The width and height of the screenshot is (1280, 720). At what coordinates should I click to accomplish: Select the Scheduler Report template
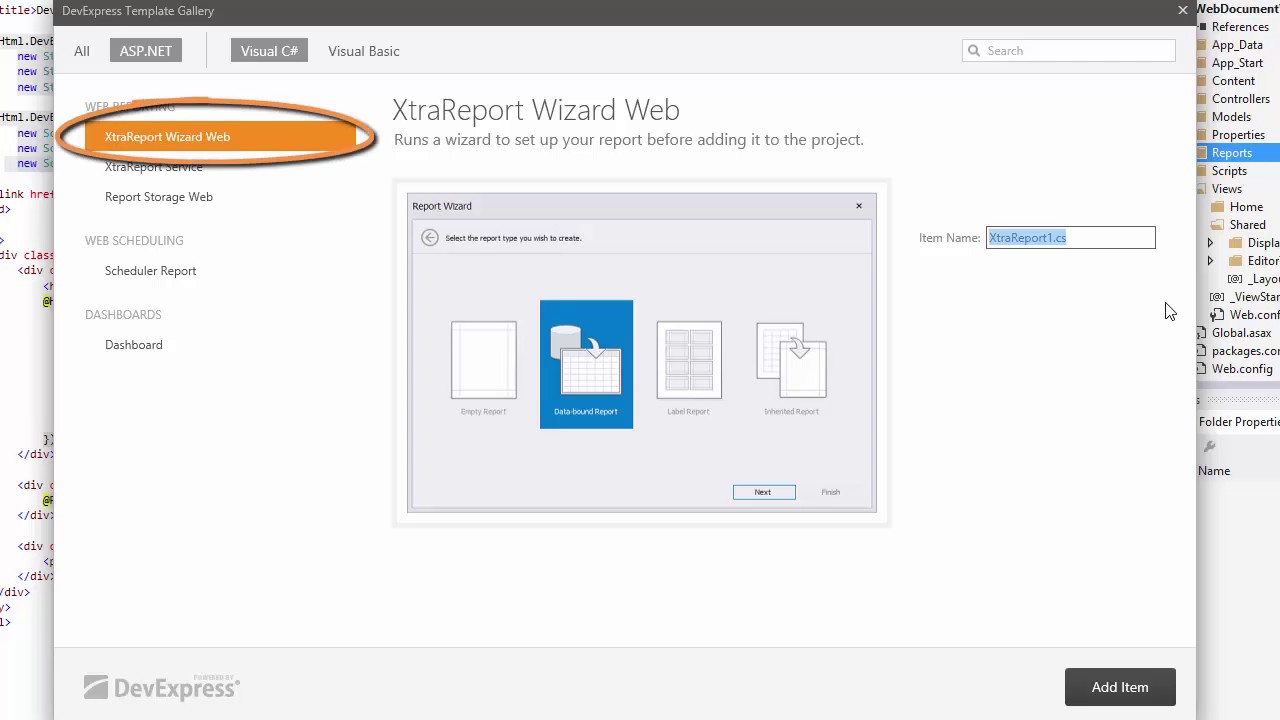[151, 271]
